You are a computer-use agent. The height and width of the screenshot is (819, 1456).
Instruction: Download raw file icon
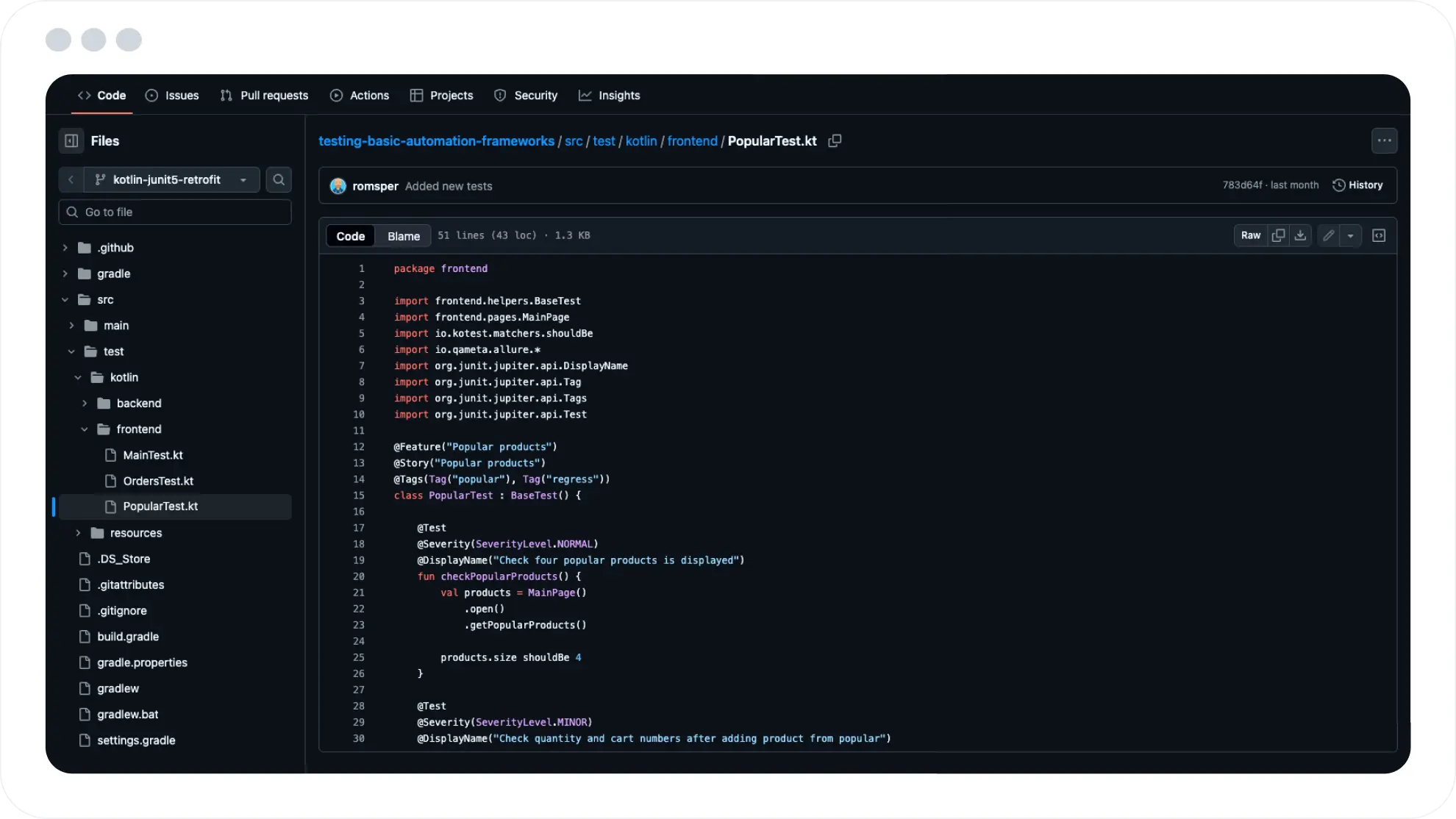[1300, 235]
